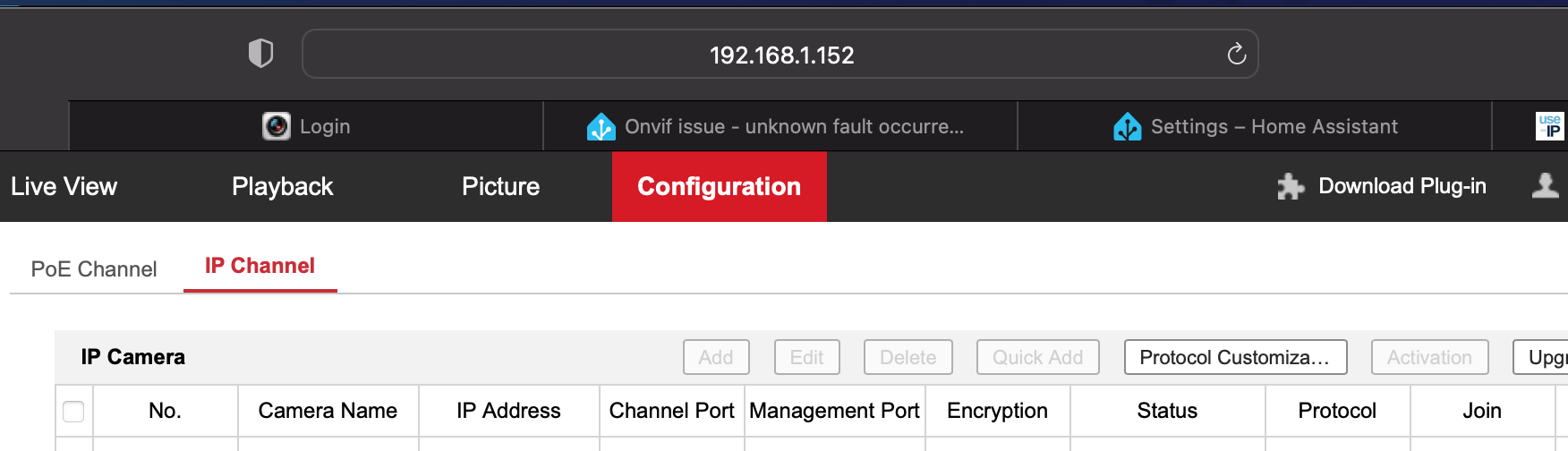Click the 192.168.1.152 address bar
This screenshot has height=451, width=1568.
point(780,55)
